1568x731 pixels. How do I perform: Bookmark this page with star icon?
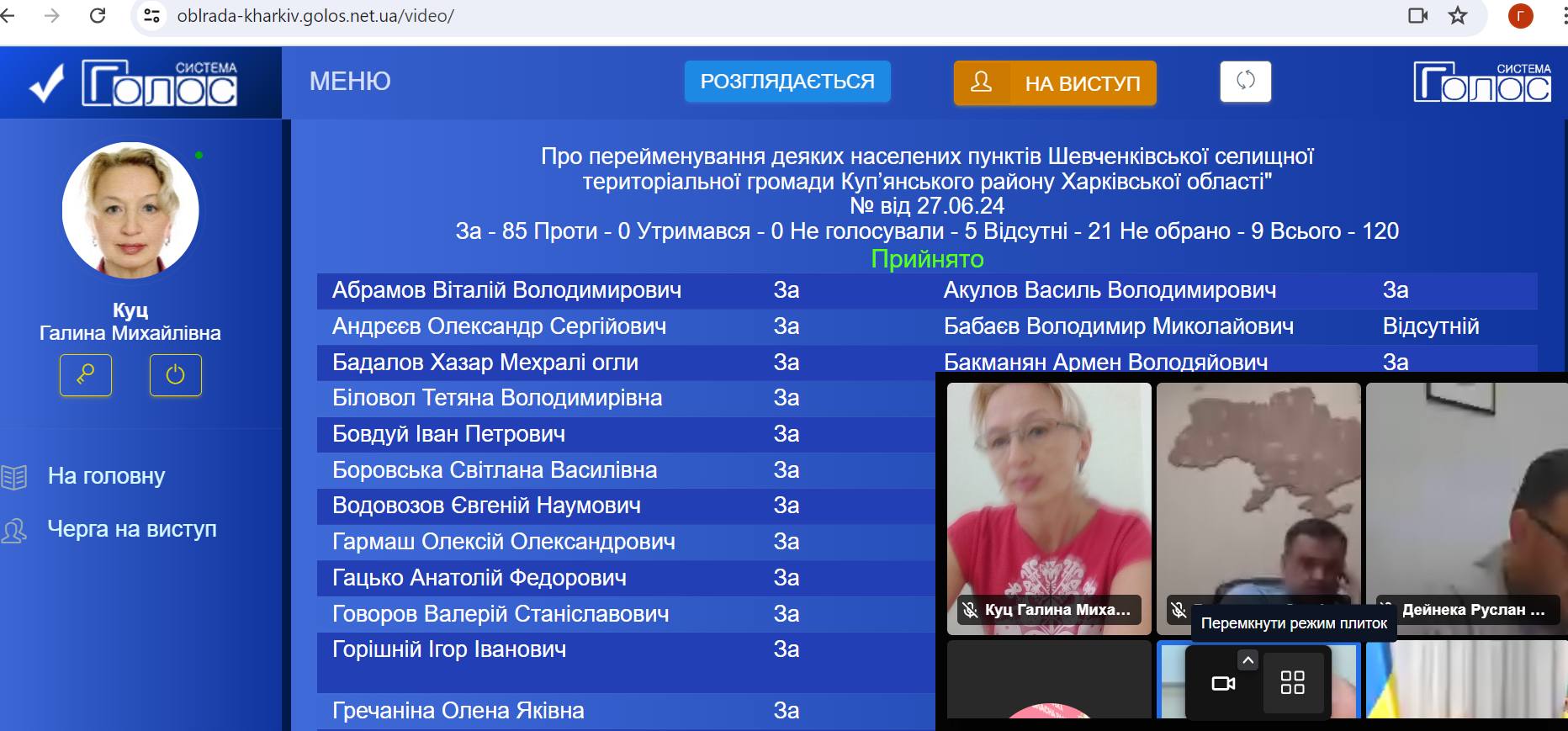[x=1458, y=16]
